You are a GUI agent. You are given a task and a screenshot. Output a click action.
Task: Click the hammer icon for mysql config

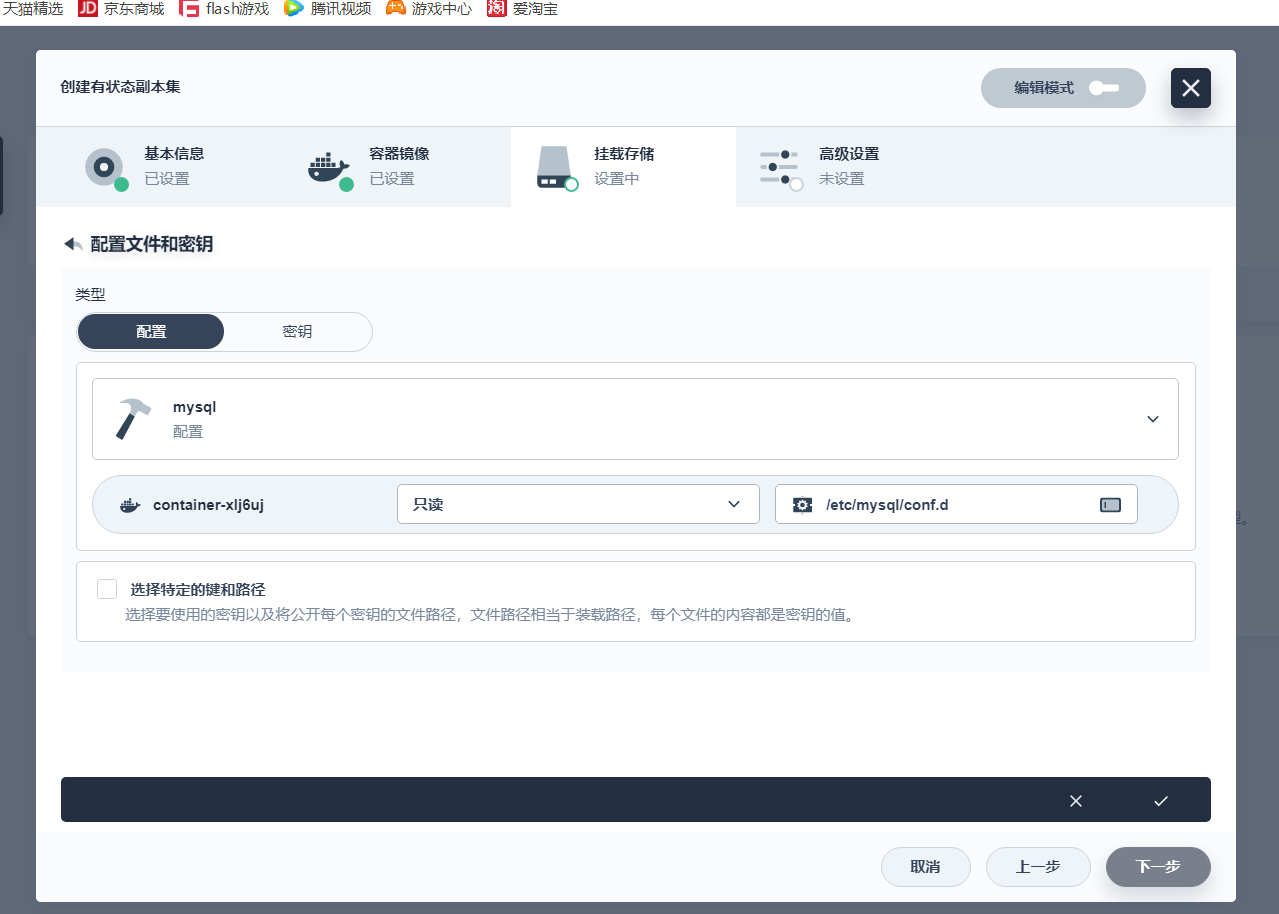[133, 419]
